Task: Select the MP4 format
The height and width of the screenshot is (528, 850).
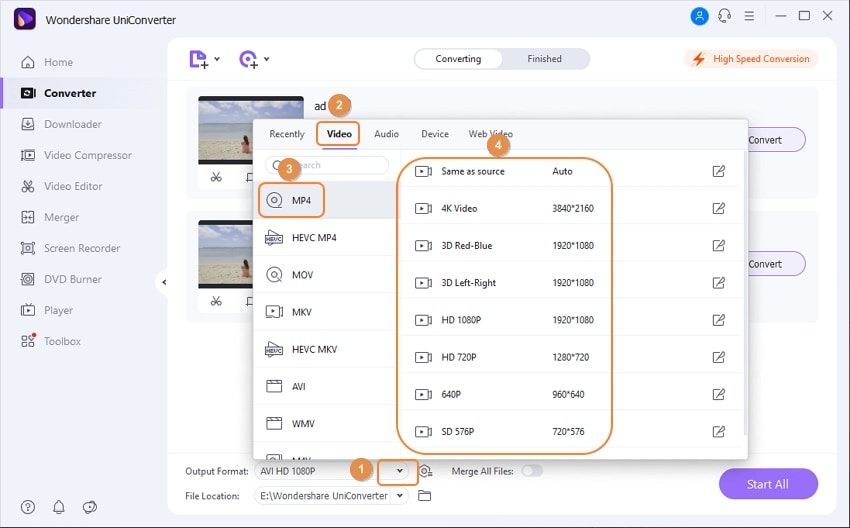Action: 327,201
